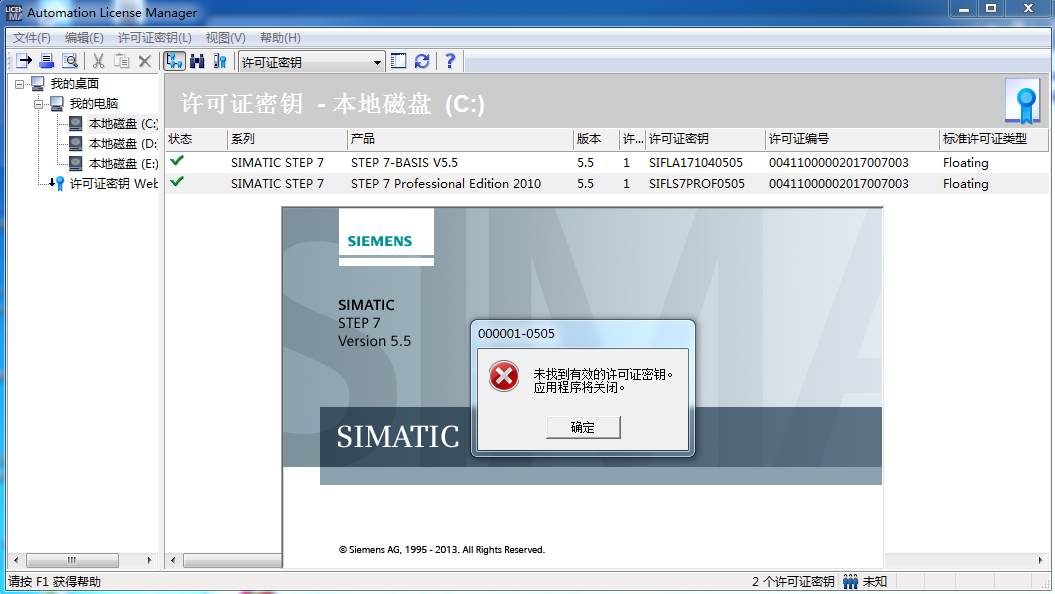This screenshot has width=1055, height=594.
Task: Select 本地磁盘 (D:) in the tree
Action: click(122, 144)
